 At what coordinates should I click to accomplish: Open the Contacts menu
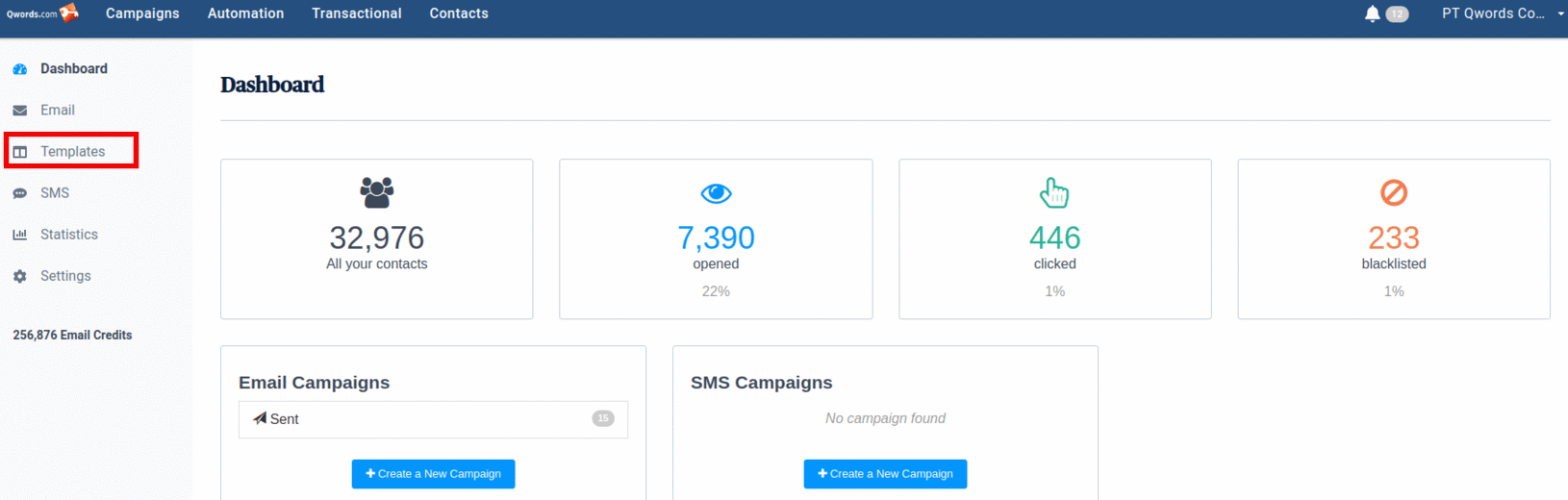[459, 13]
